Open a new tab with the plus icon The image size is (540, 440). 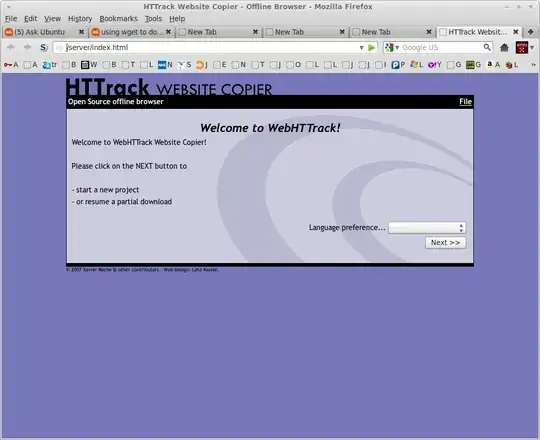[530, 32]
